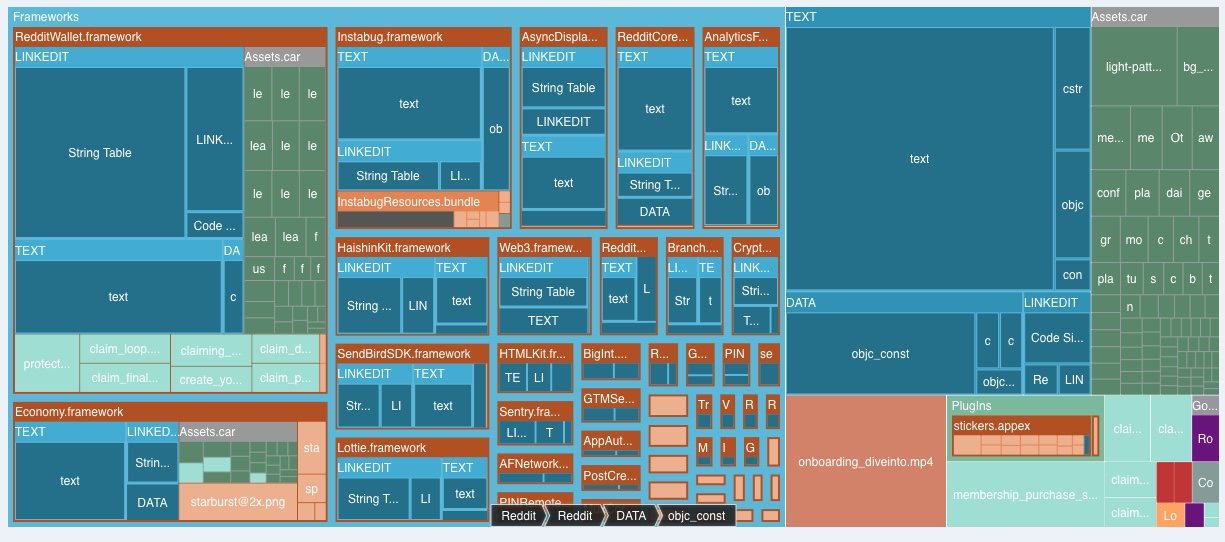Select the cstr block in TEXT
Screen dimensions: 1225x542
pyautogui.click(x=1072, y=88)
